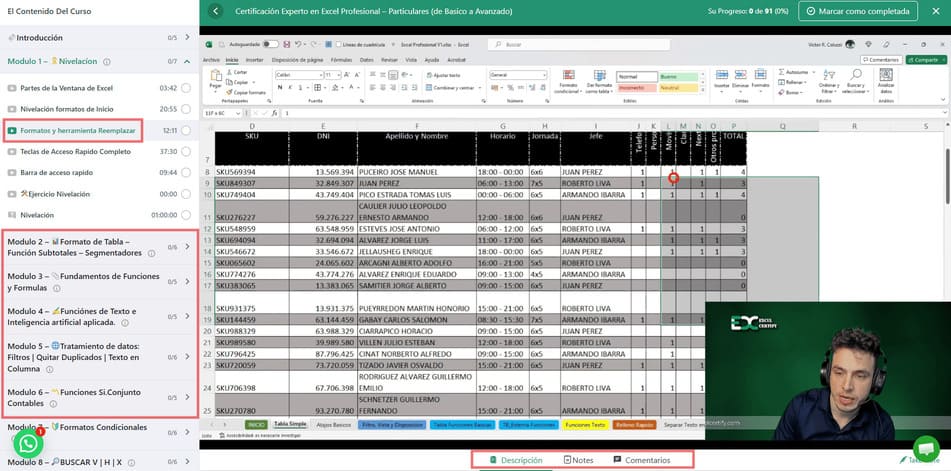
Task: Click Analizar datos icon in Excel ribbon
Action: 886,75
